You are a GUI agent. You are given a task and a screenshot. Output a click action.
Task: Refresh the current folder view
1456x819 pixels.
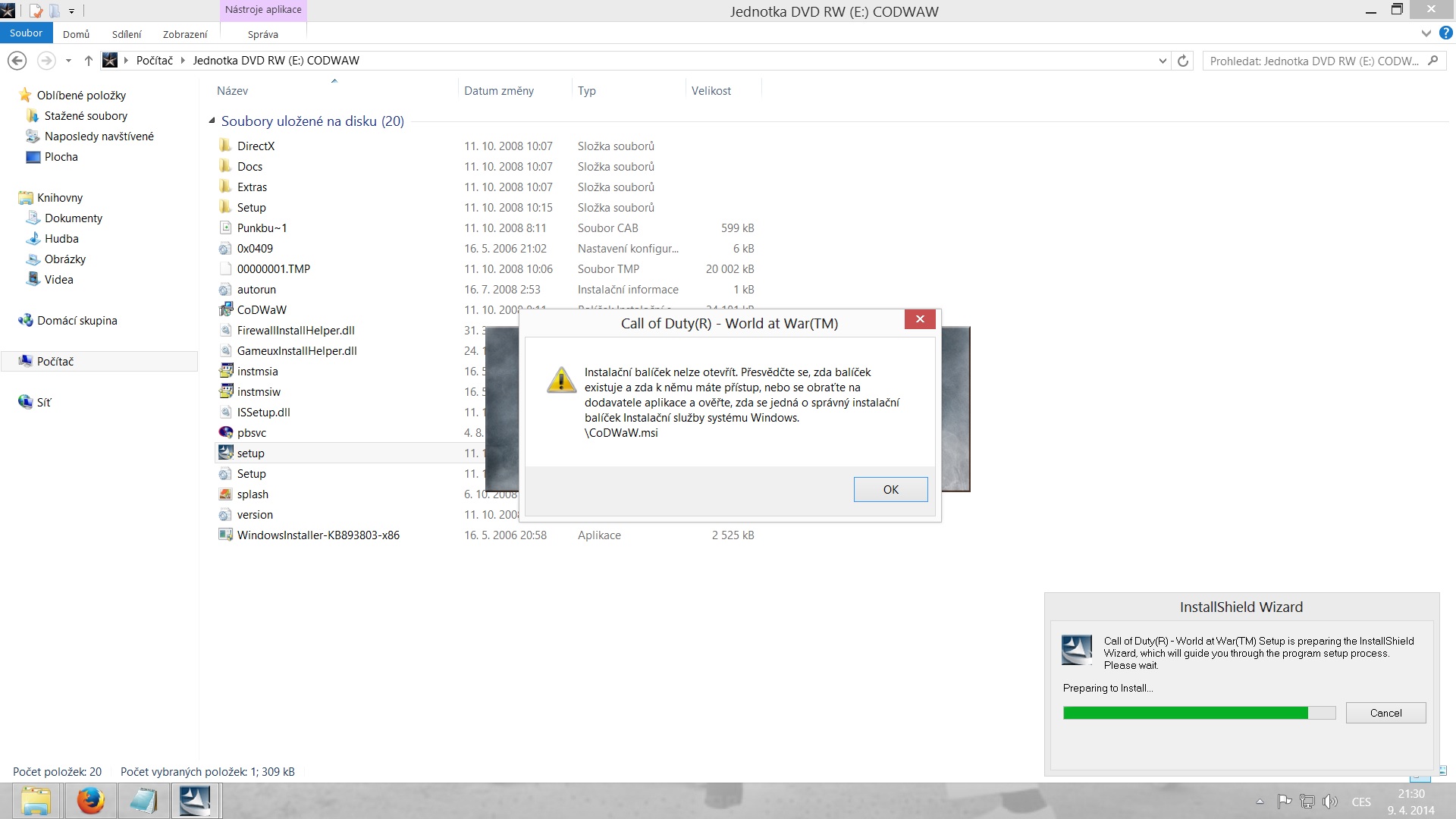[x=1183, y=61]
